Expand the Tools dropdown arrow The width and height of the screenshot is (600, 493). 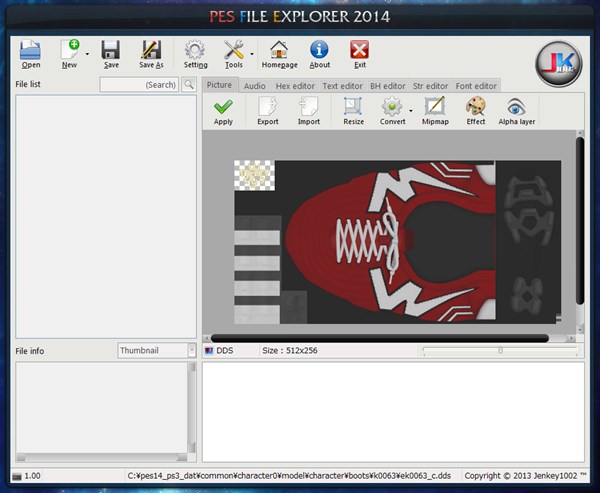tap(252, 54)
